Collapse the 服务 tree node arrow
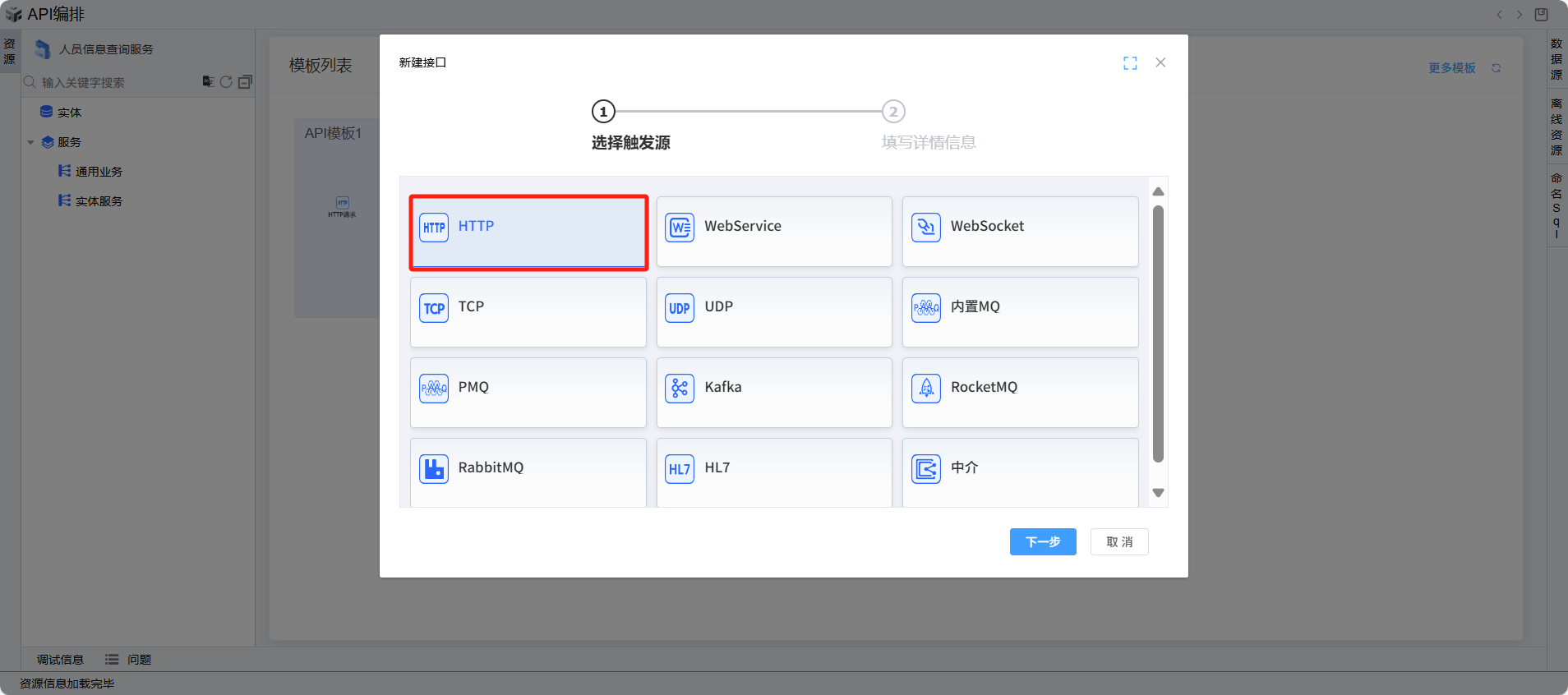1568x695 pixels. 31,143
